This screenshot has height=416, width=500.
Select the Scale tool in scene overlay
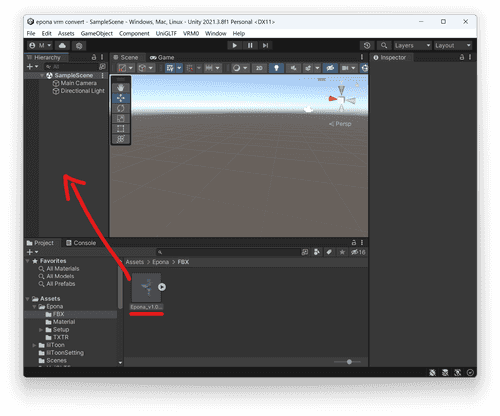(x=120, y=119)
